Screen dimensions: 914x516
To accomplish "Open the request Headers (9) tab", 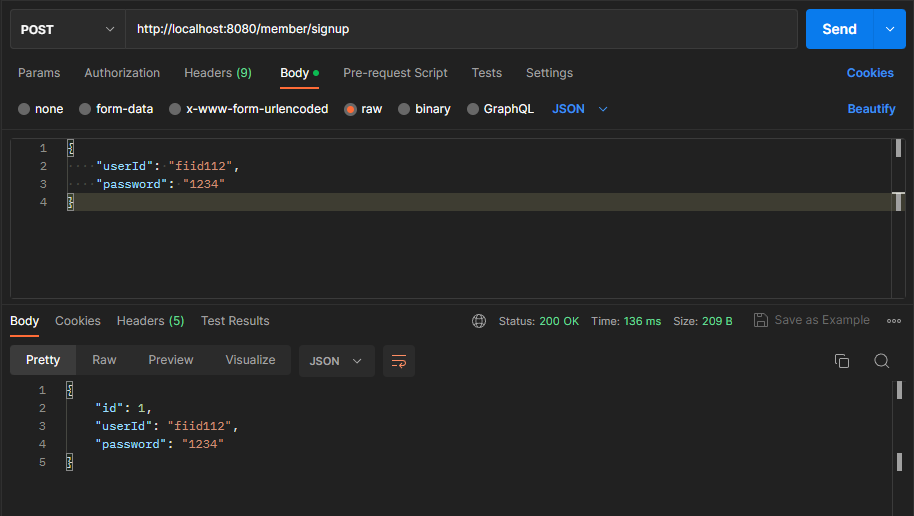I will click(x=218, y=73).
